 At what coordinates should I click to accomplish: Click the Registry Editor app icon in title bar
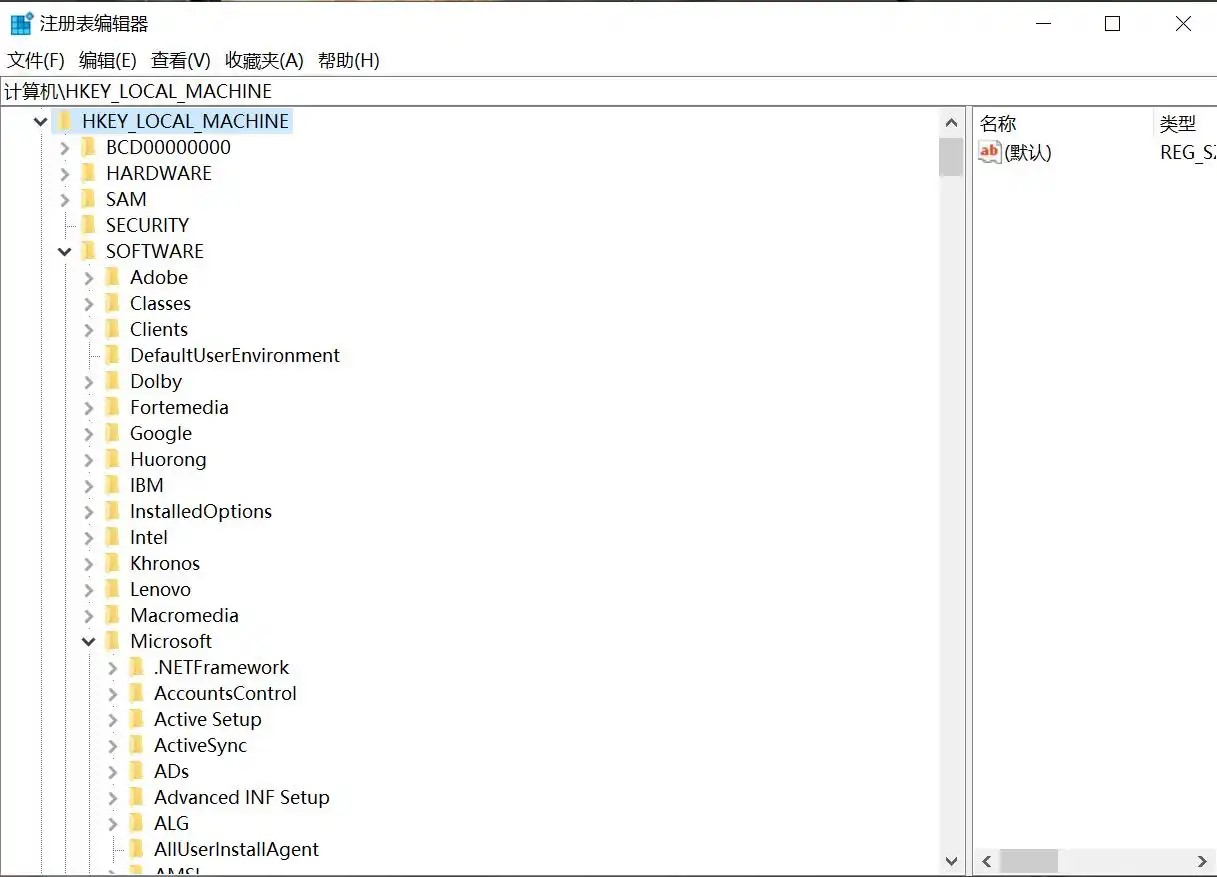[x=21, y=24]
